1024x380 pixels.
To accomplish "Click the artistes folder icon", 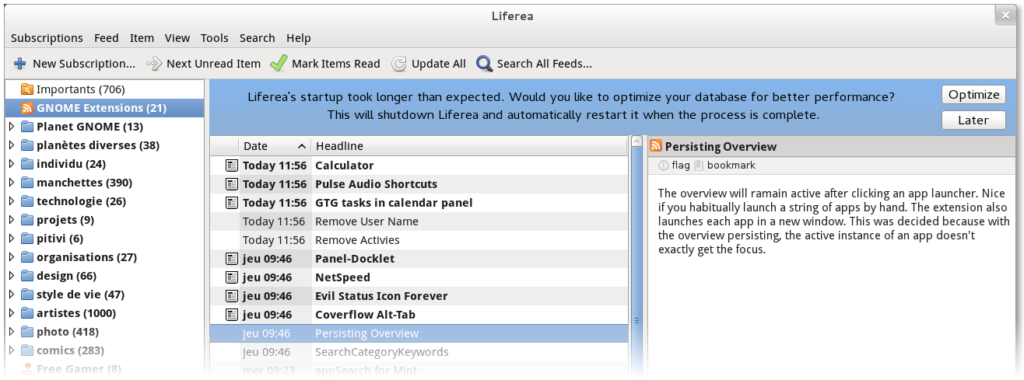I will [x=27, y=313].
